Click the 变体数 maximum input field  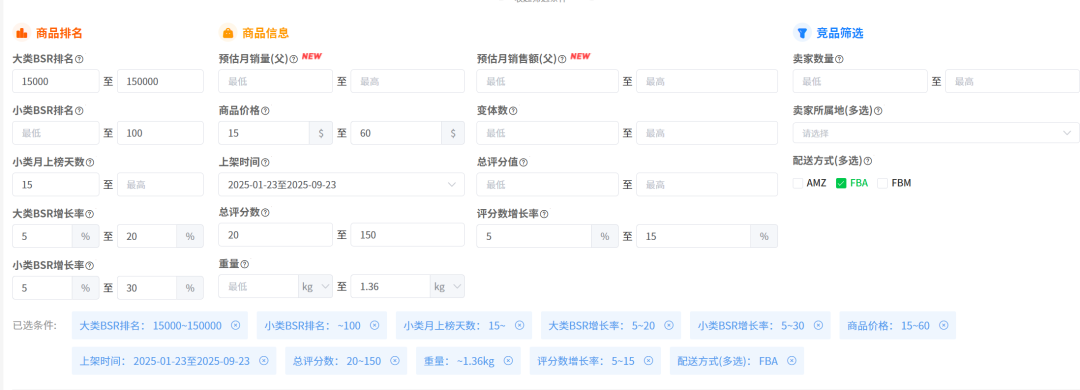[x=707, y=133]
